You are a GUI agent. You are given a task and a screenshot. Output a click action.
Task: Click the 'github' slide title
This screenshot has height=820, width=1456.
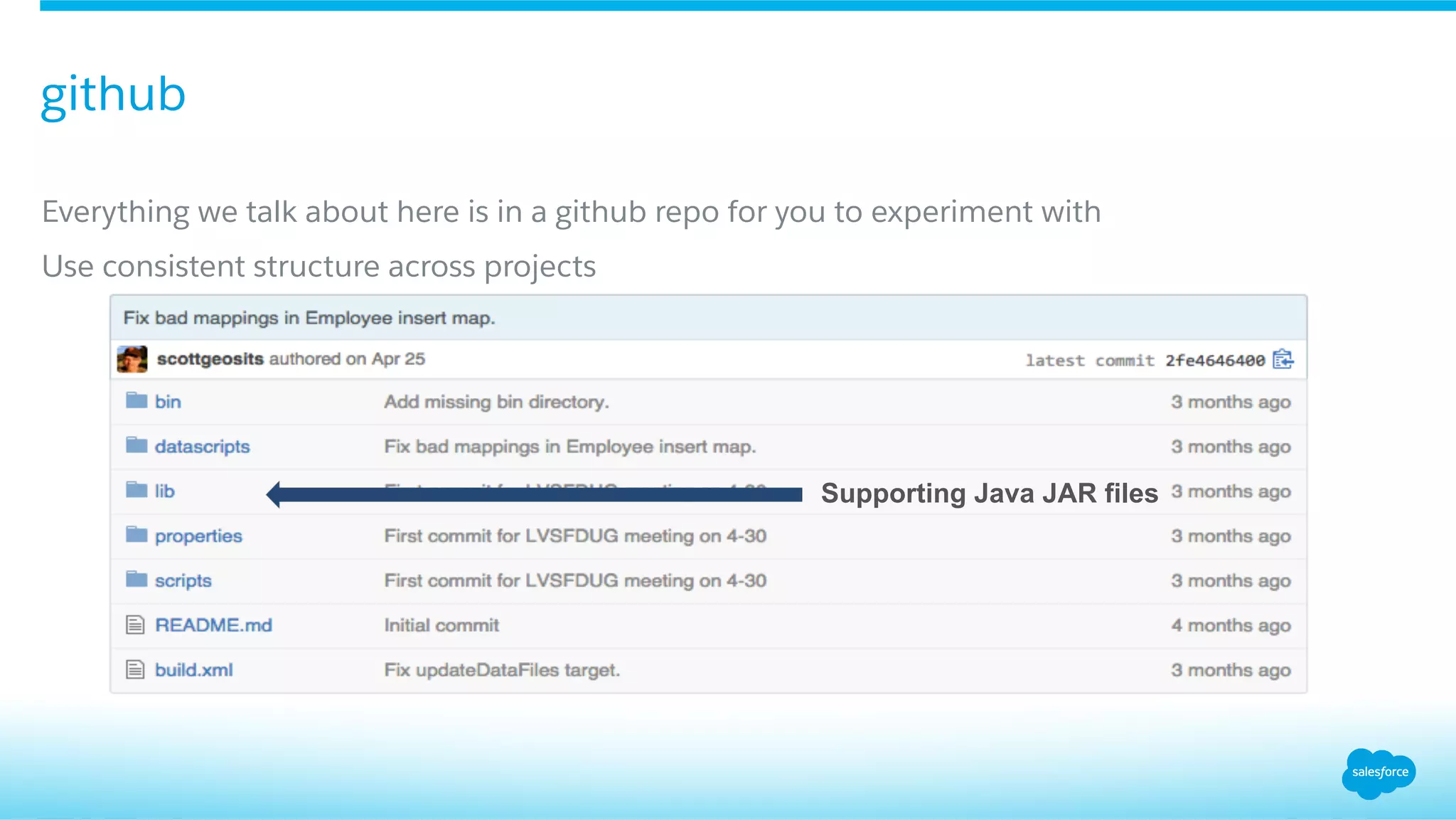tap(113, 95)
